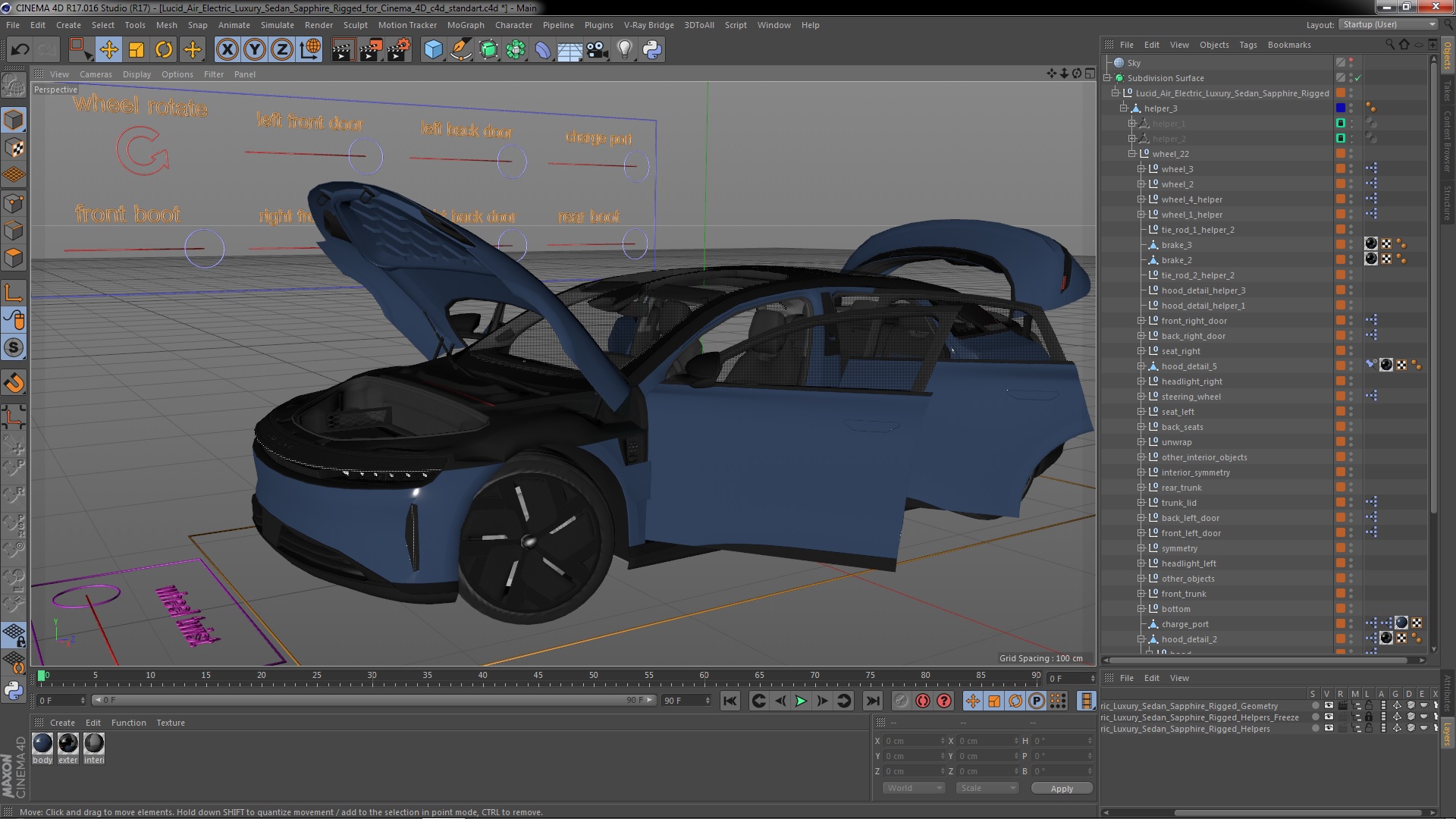
Task: Add a Camera object
Action: 597,50
